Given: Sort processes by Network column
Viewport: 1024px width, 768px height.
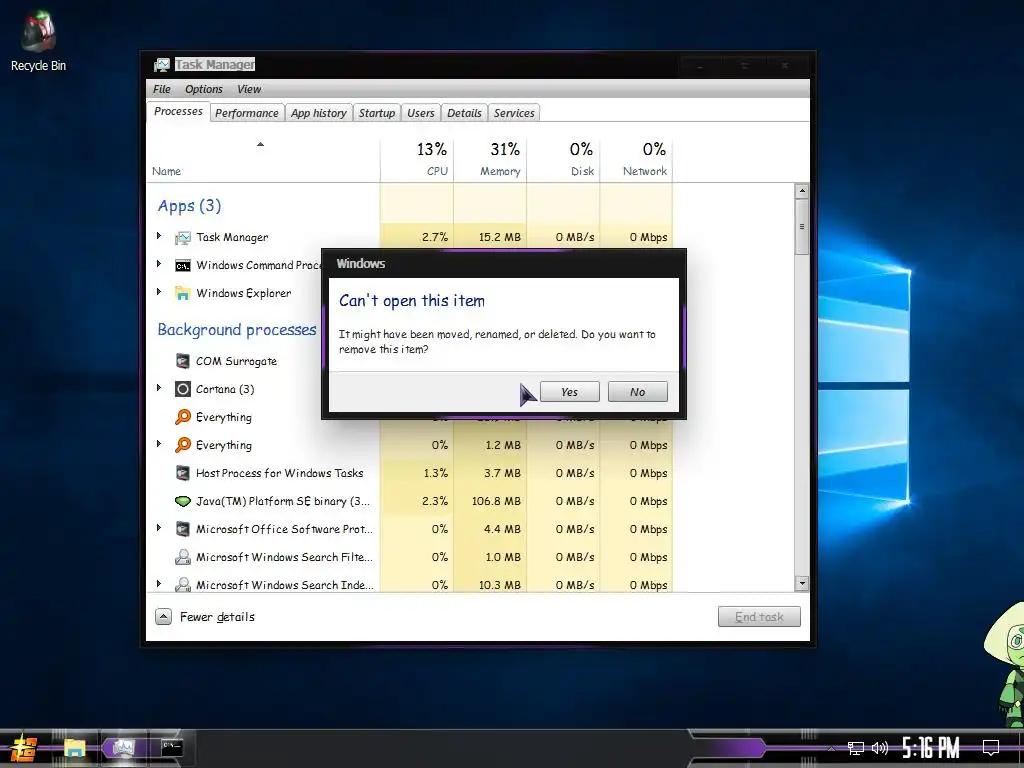Looking at the screenshot, I should coord(637,159).
